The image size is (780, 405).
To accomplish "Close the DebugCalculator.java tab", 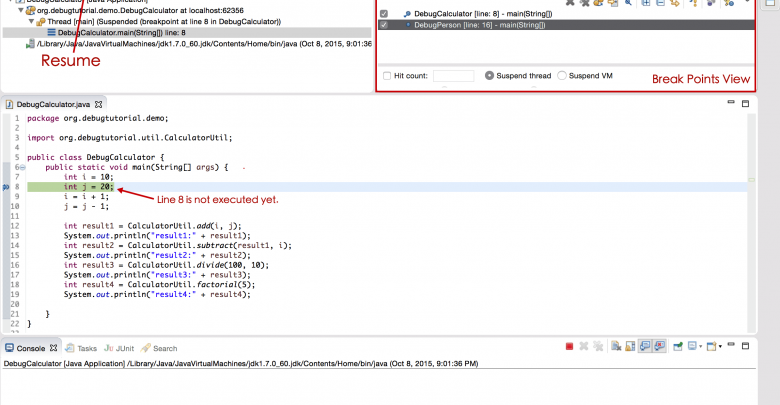I will tap(98, 104).
